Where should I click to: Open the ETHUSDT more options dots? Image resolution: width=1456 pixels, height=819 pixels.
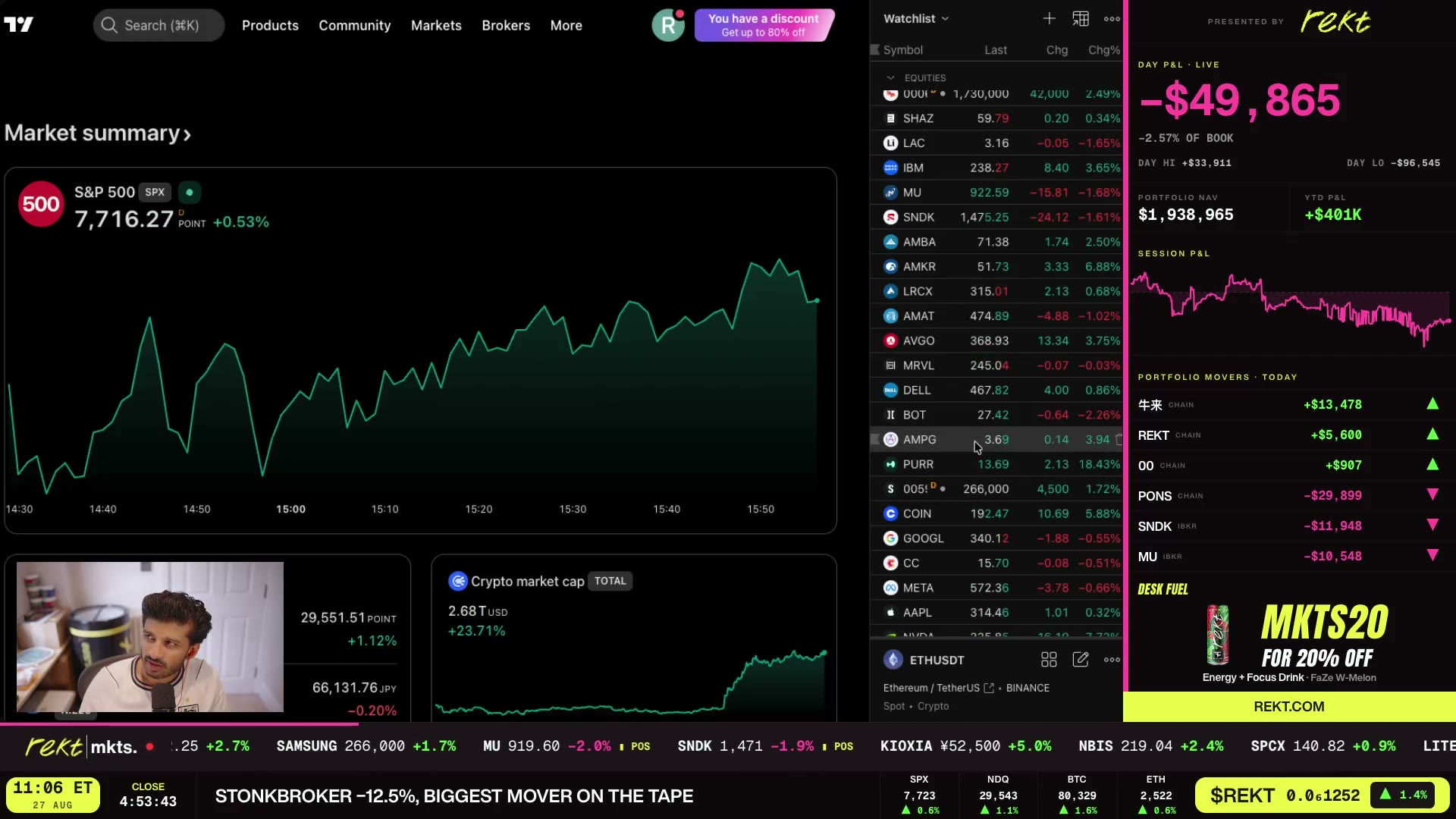coord(1112,660)
